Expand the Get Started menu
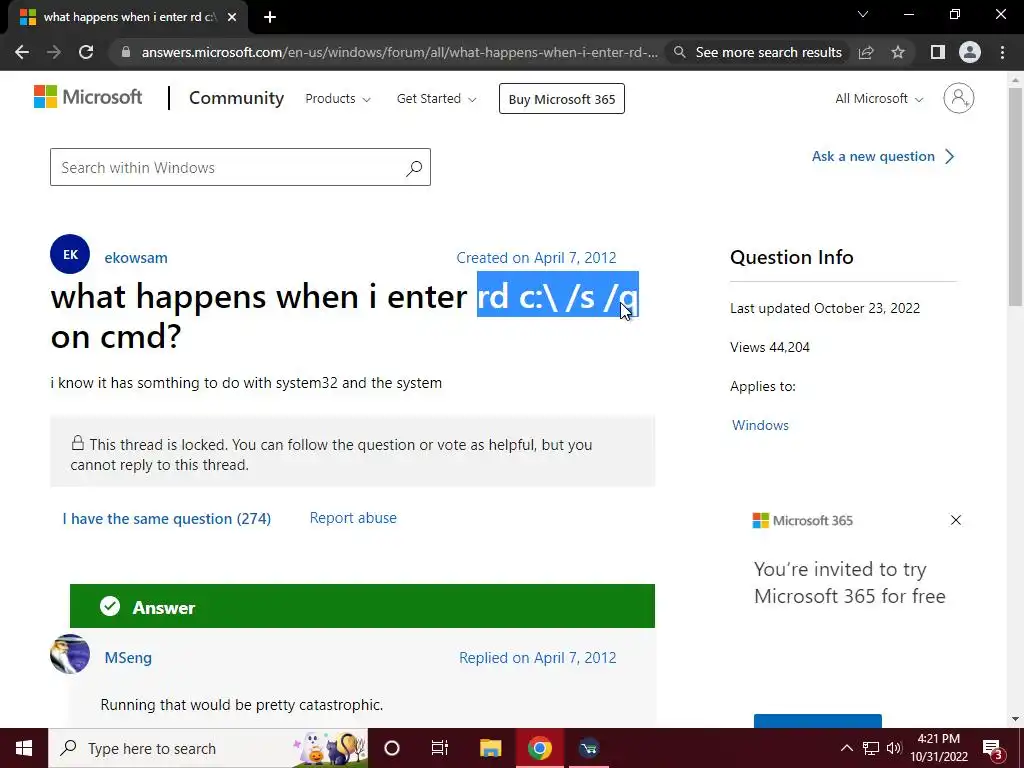Image resolution: width=1024 pixels, height=768 pixels. pyautogui.click(x=436, y=99)
